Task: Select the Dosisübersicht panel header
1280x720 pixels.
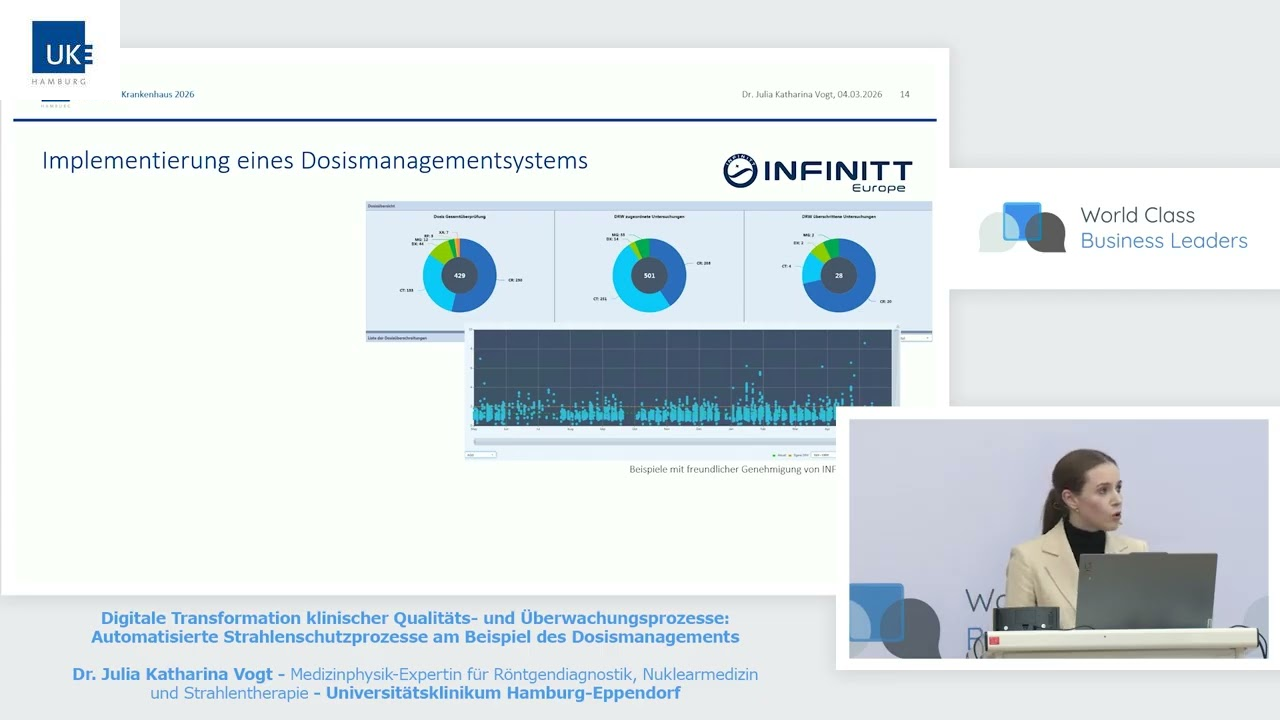Action: click(x=382, y=206)
